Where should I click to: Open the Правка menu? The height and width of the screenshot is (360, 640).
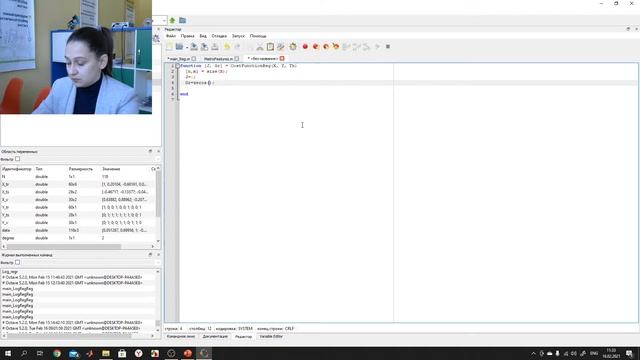[187, 36]
